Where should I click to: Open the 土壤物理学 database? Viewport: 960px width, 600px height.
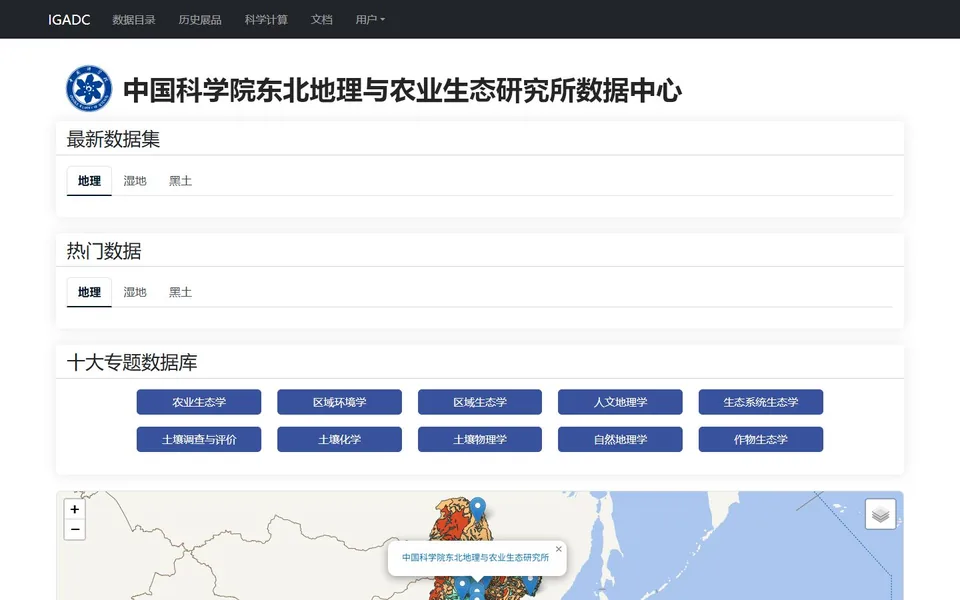tap(480, 440)
